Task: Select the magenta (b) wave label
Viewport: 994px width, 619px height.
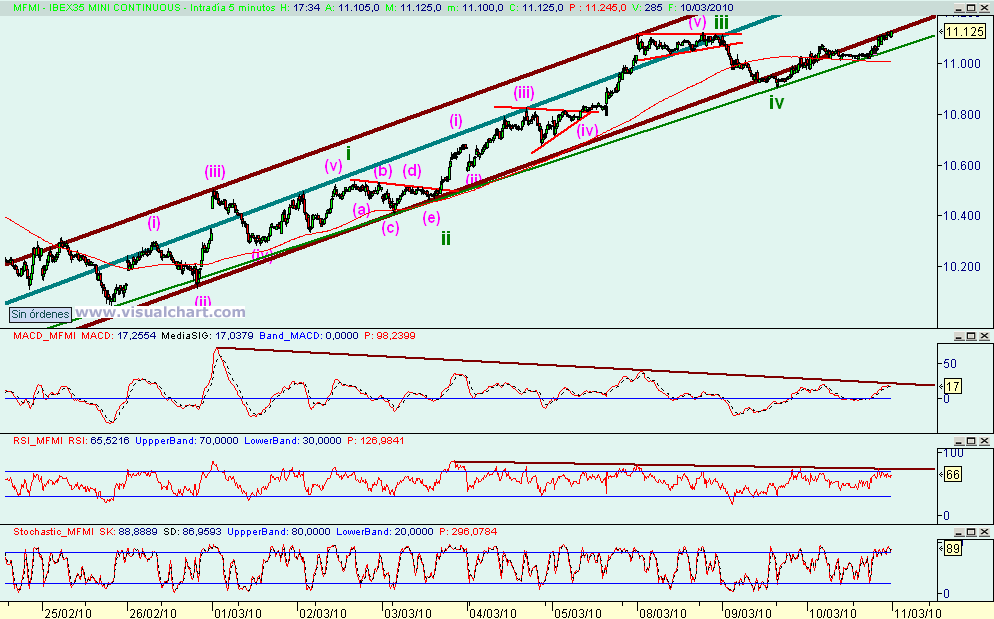Action: point(382,171)
